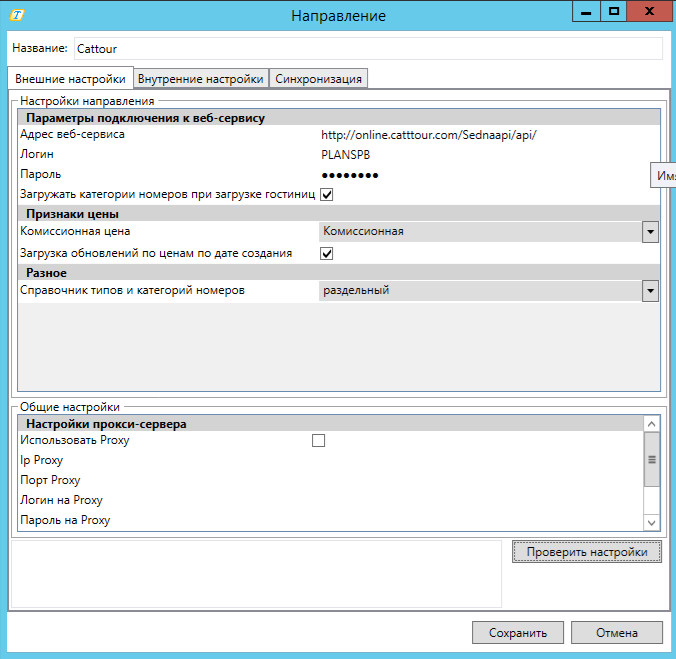This screenshot has height=659, width=676.
Task: Click the Проверить настройки button
Action: coord(587,552)
